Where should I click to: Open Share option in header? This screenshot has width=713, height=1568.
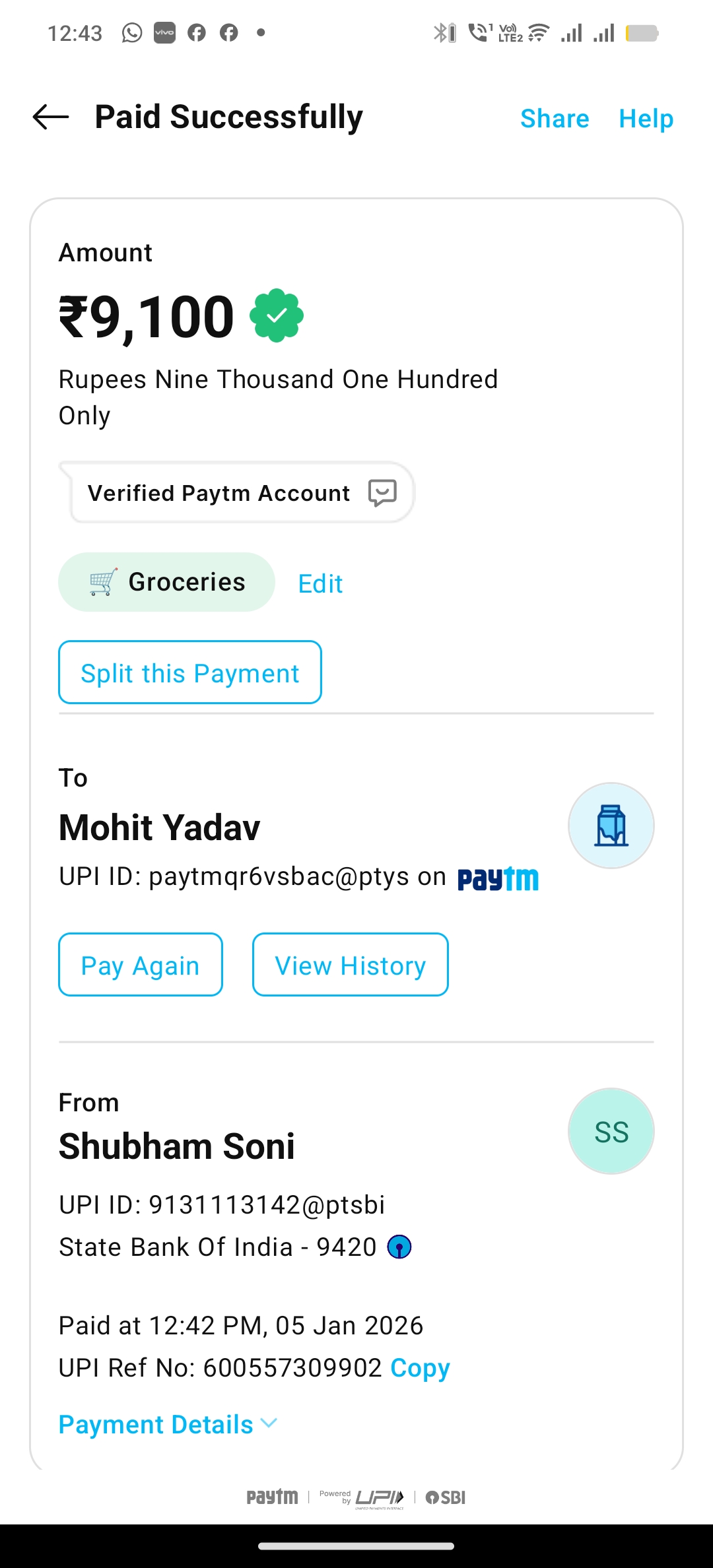tap(555, 119)
